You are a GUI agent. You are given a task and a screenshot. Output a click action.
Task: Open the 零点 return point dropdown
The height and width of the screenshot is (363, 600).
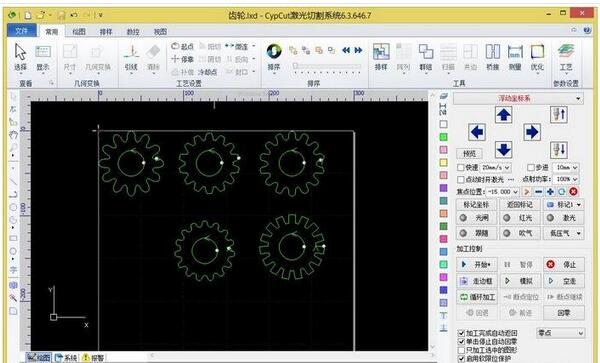click(x=561, y=333)
